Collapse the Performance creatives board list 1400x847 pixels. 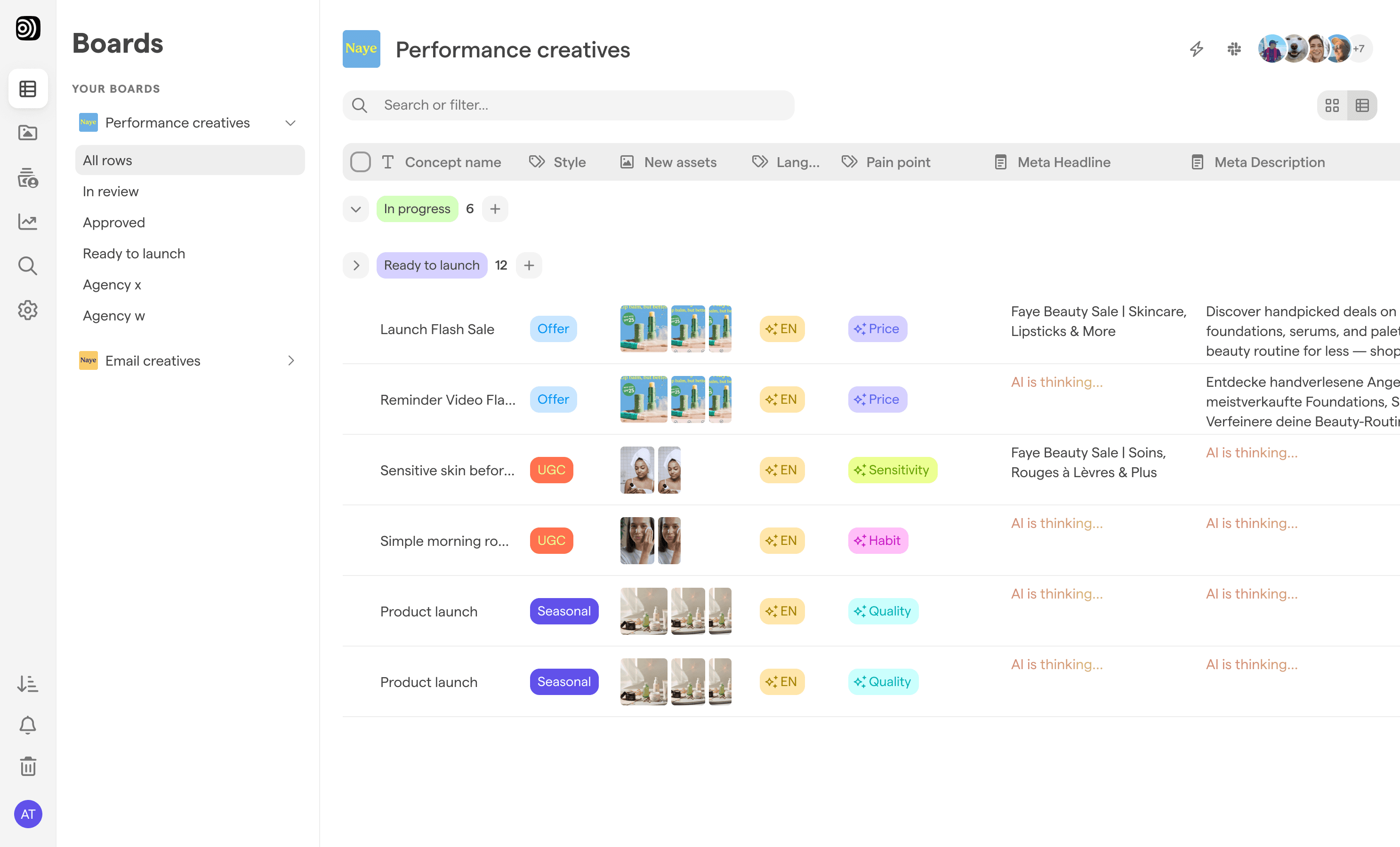point(290,123)
